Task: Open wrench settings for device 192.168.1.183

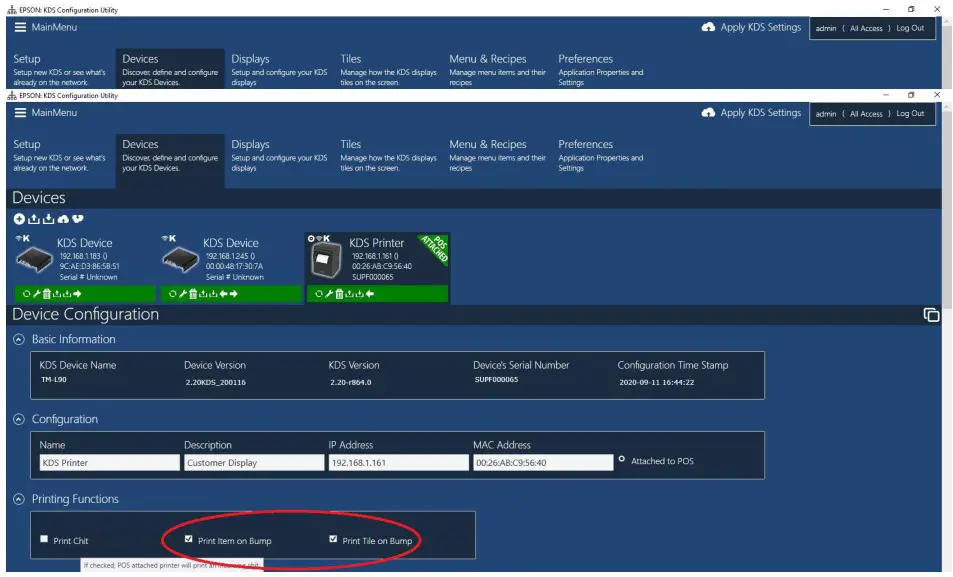Action: point(36,294)
